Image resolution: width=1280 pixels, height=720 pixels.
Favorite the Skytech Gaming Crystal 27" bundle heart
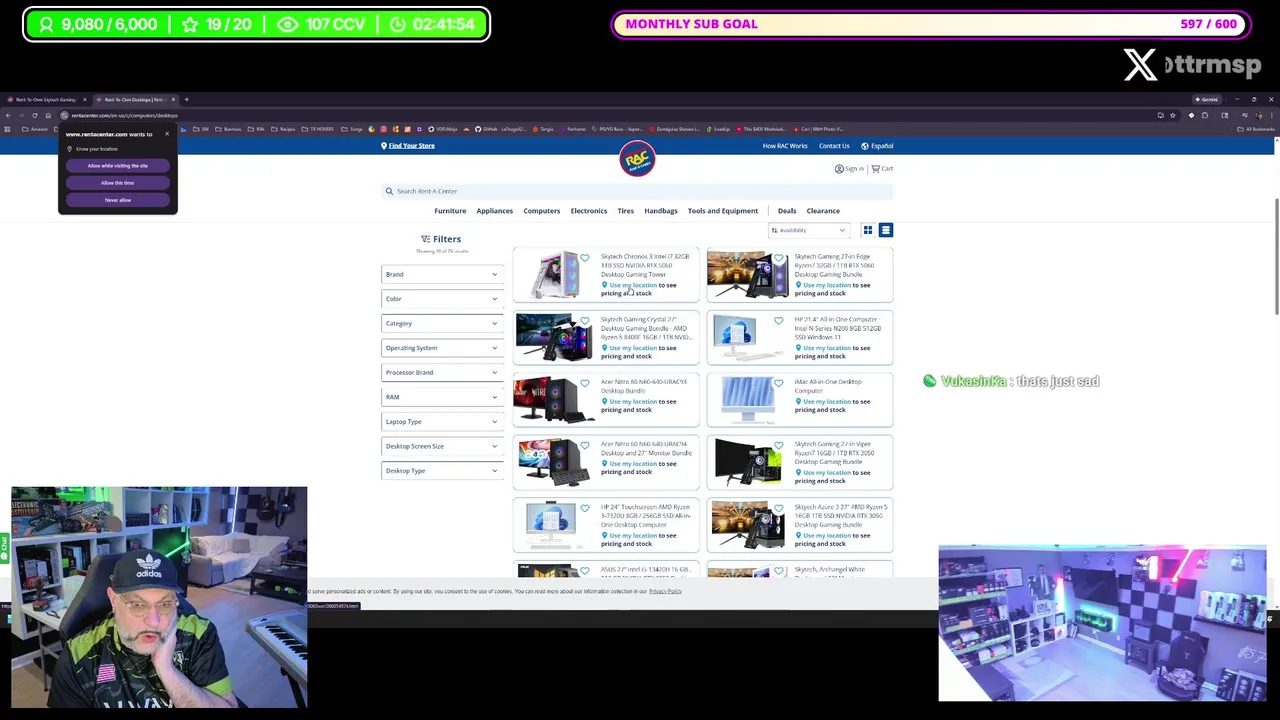585,321
